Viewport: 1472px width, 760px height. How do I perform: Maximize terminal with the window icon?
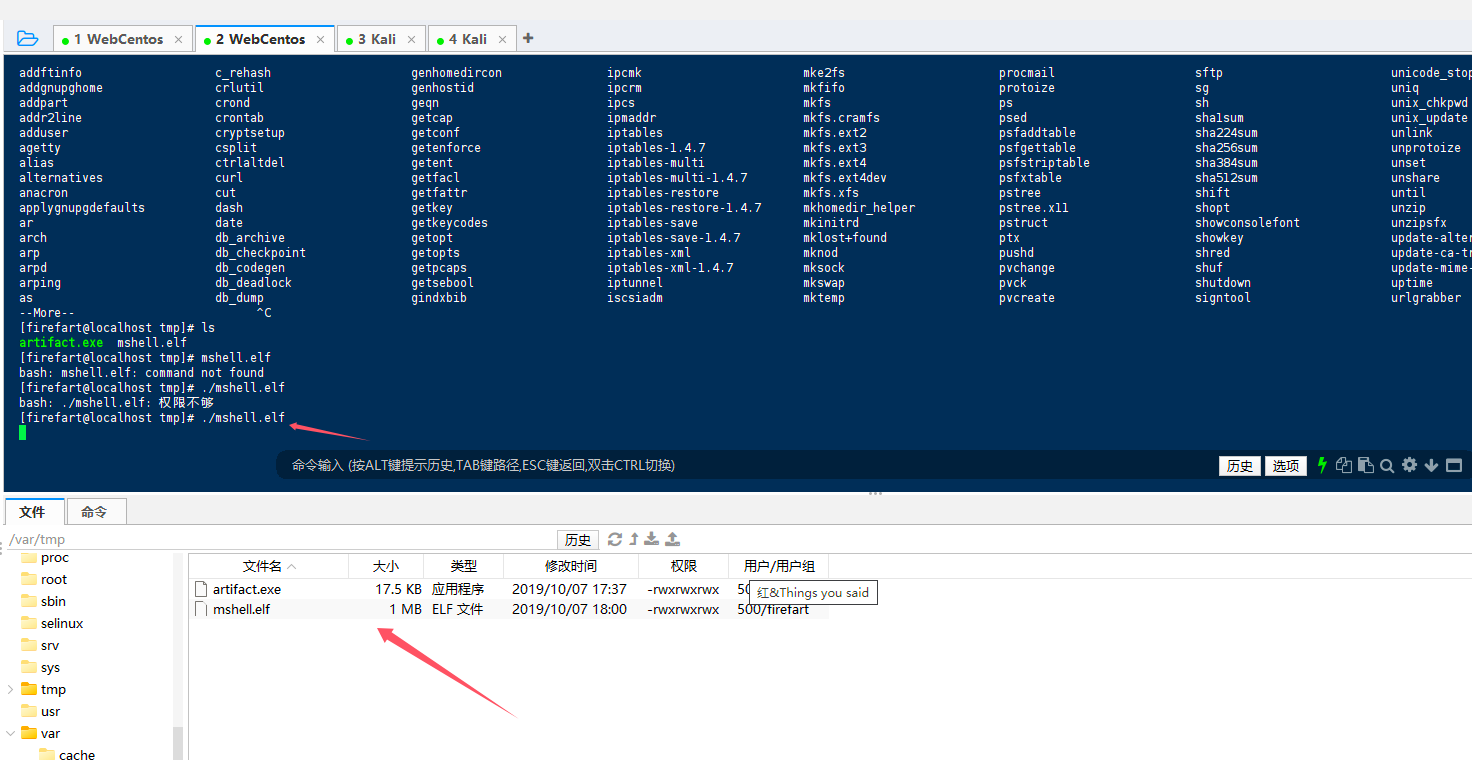(x=1454, y=465)
